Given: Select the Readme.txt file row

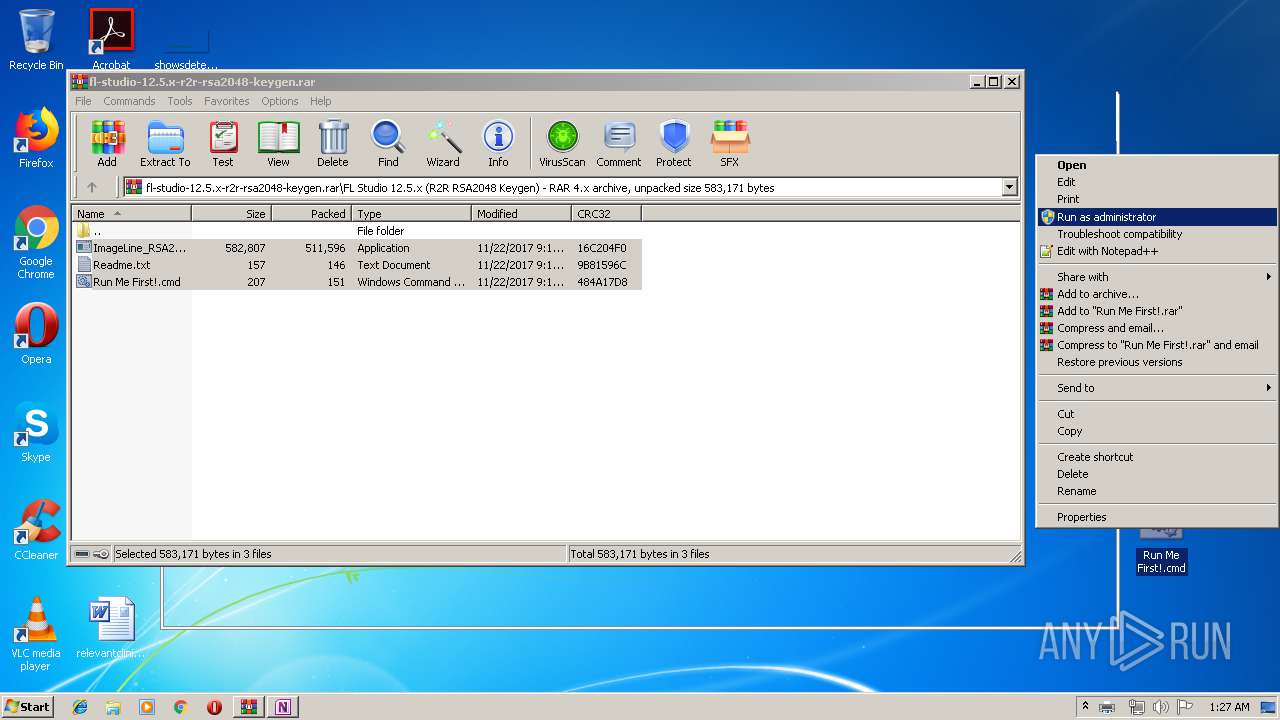Looking at the screenshot, I should point(357,265).
